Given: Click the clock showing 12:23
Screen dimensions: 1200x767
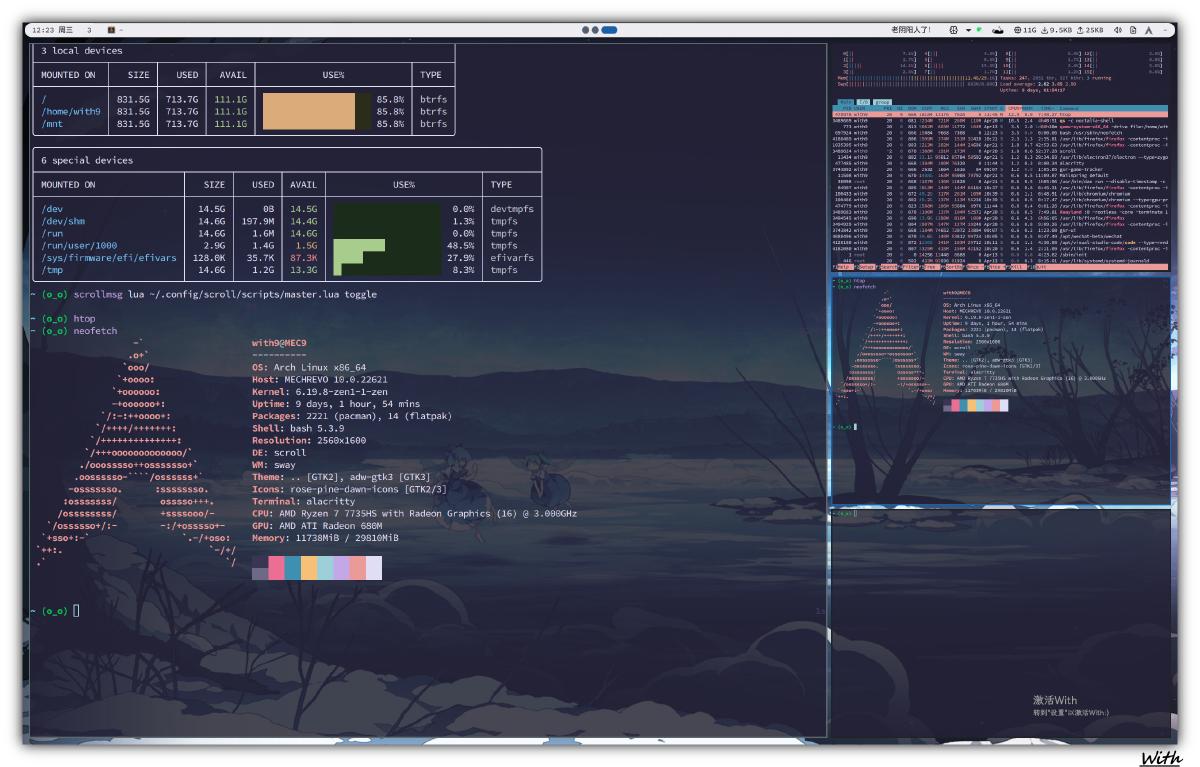Looking at the screenshot, I should click(x=43, y=30).
